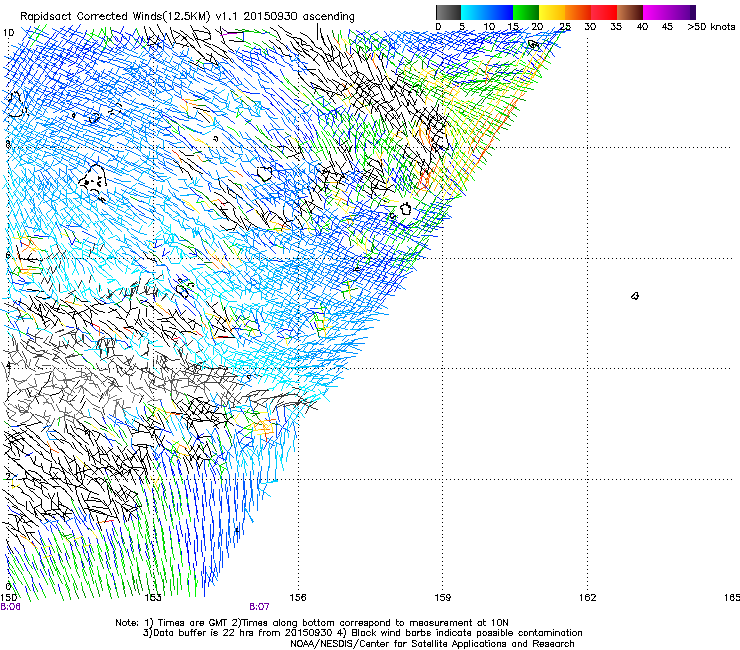This screenshot has height=650, width=740.
Task: Click the '162' longitude axis label
Action: [x=588, y=598]
